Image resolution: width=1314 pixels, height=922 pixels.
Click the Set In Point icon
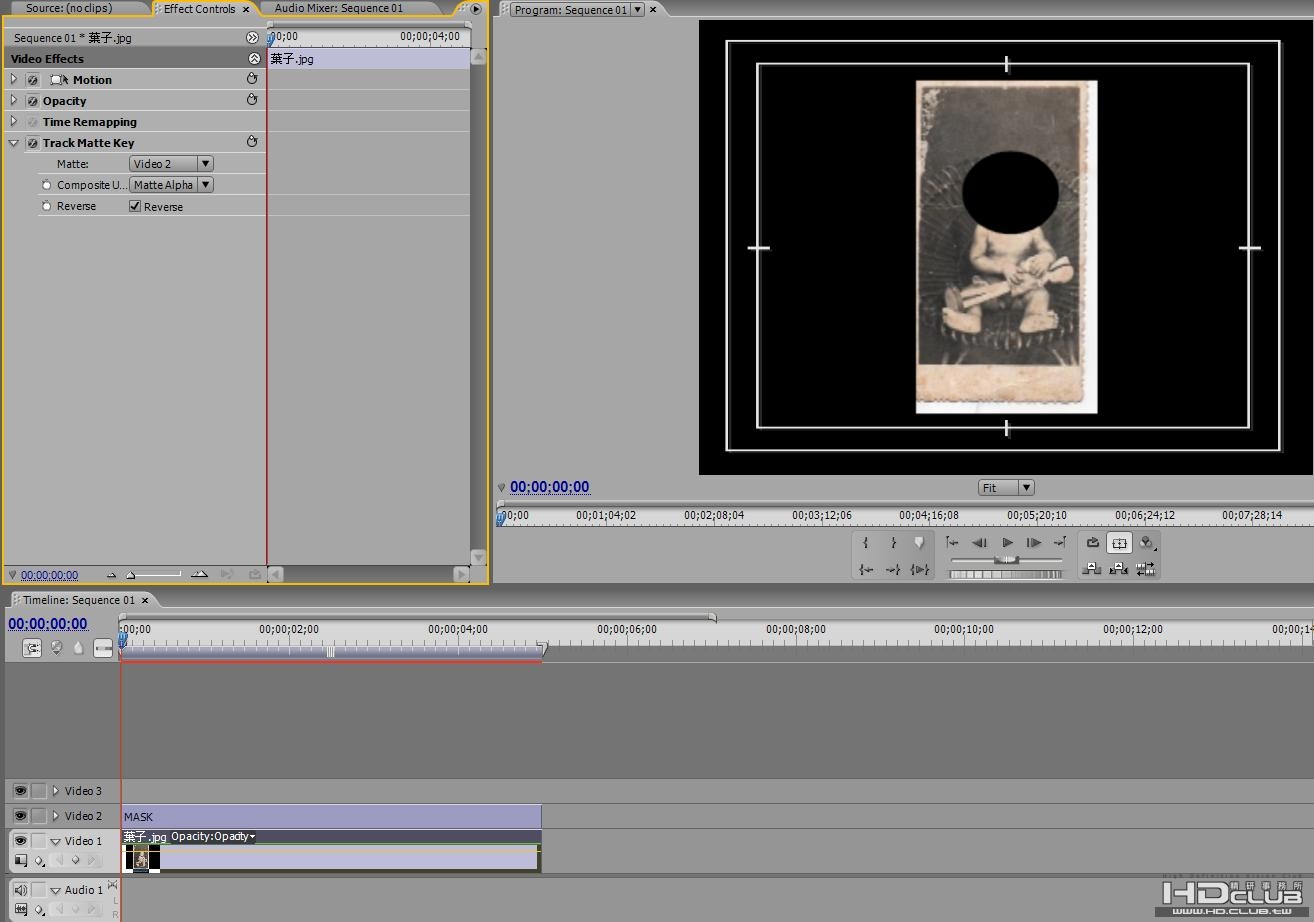click(866, 543)
